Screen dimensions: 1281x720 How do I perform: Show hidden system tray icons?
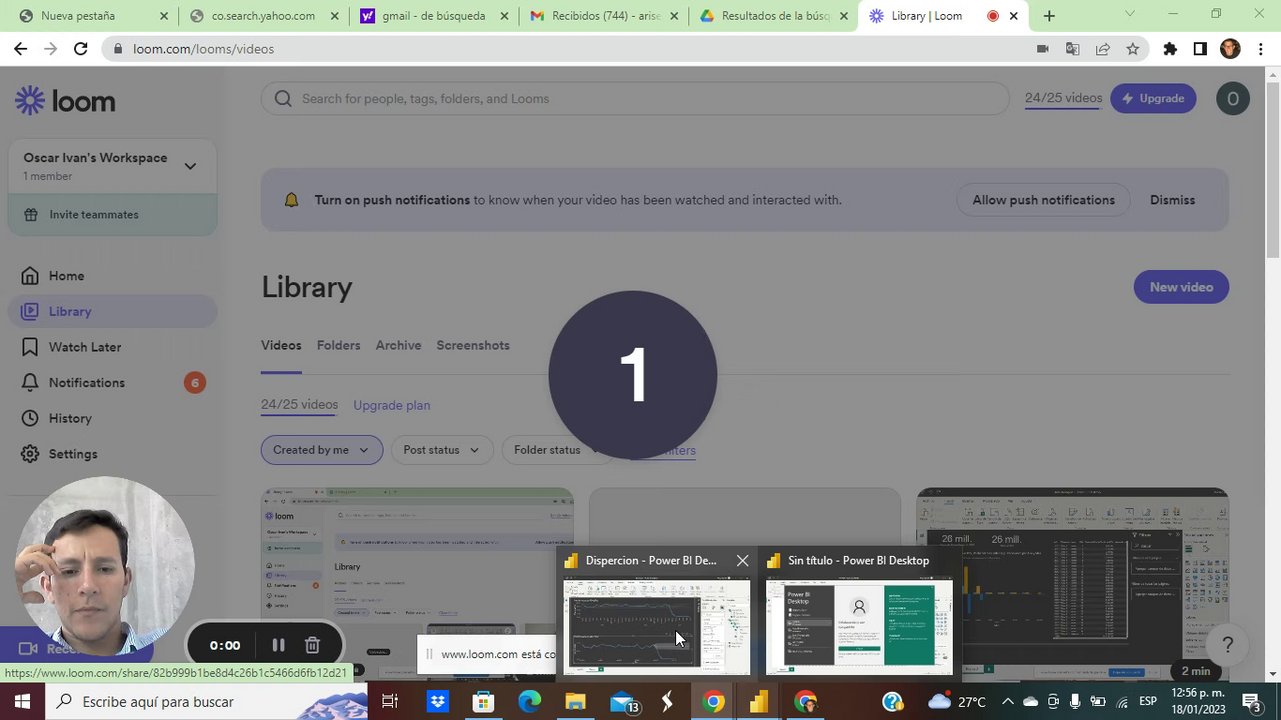1008,702
